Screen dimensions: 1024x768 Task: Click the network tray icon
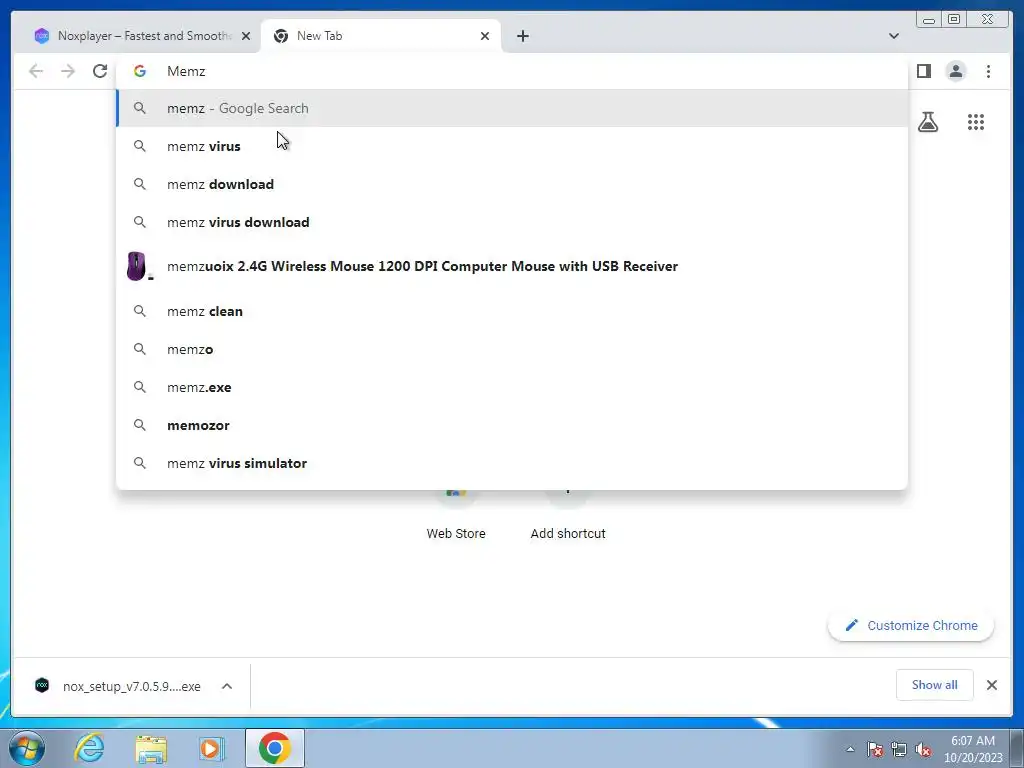pos(899,749)
